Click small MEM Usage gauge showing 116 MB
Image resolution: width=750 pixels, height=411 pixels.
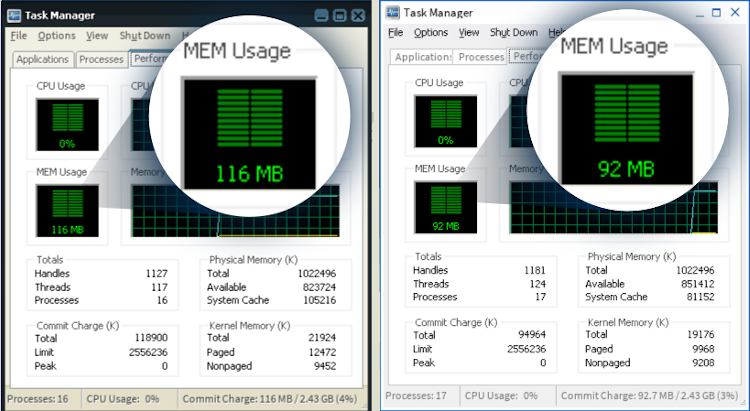pyautogui.click(x=67, y=211)
